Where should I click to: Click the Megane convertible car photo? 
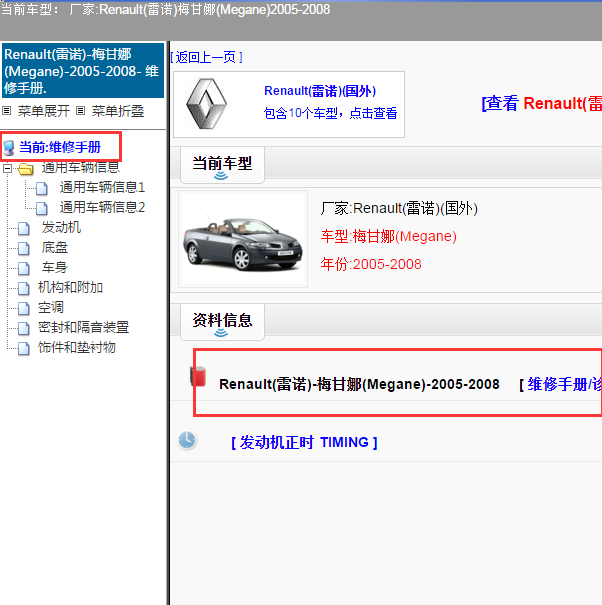point(243,239)
